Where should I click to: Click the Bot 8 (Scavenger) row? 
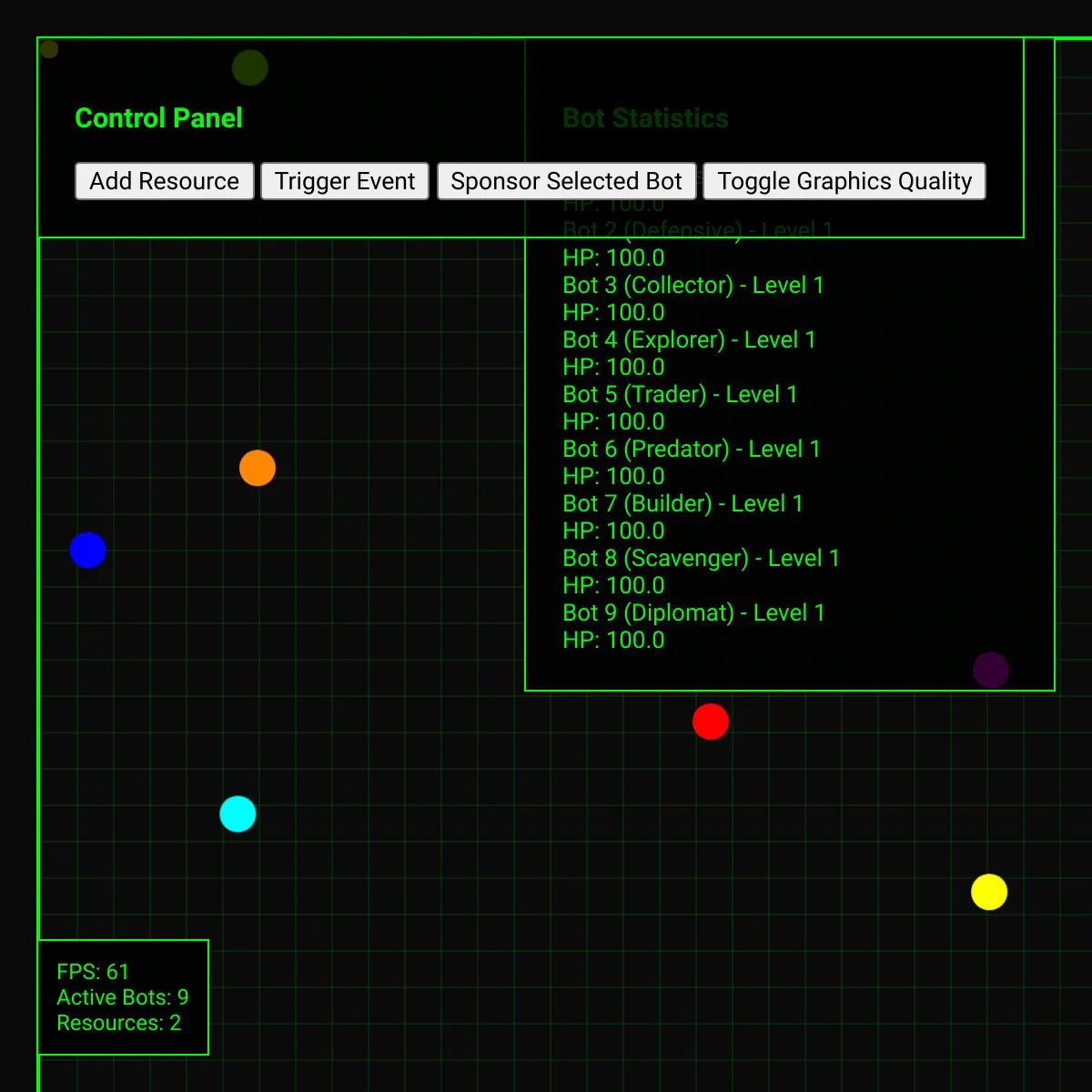[x=701, y=558]
